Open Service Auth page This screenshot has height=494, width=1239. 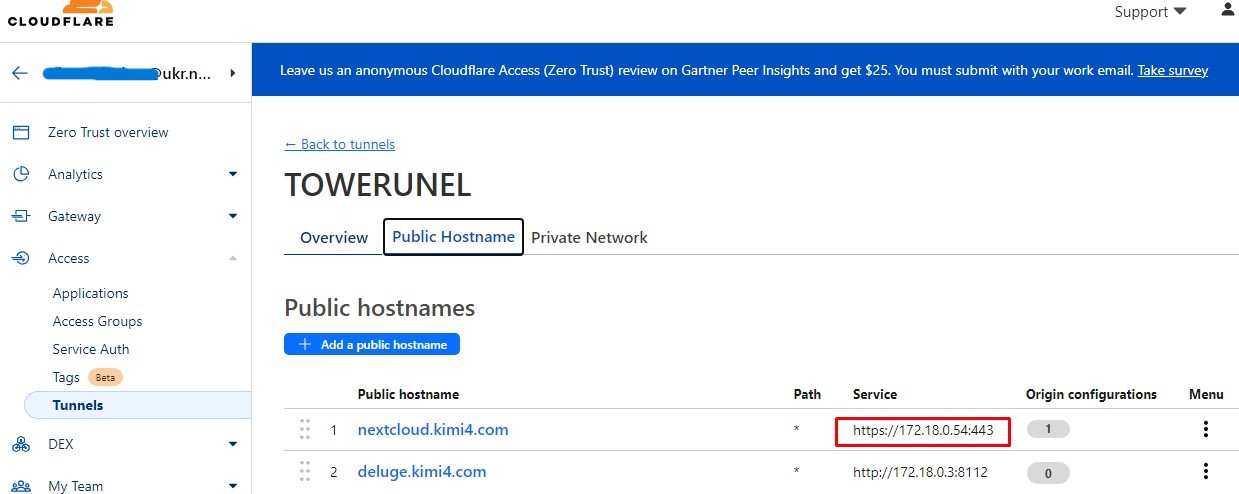pyautogui.click(x=91, y=349)
